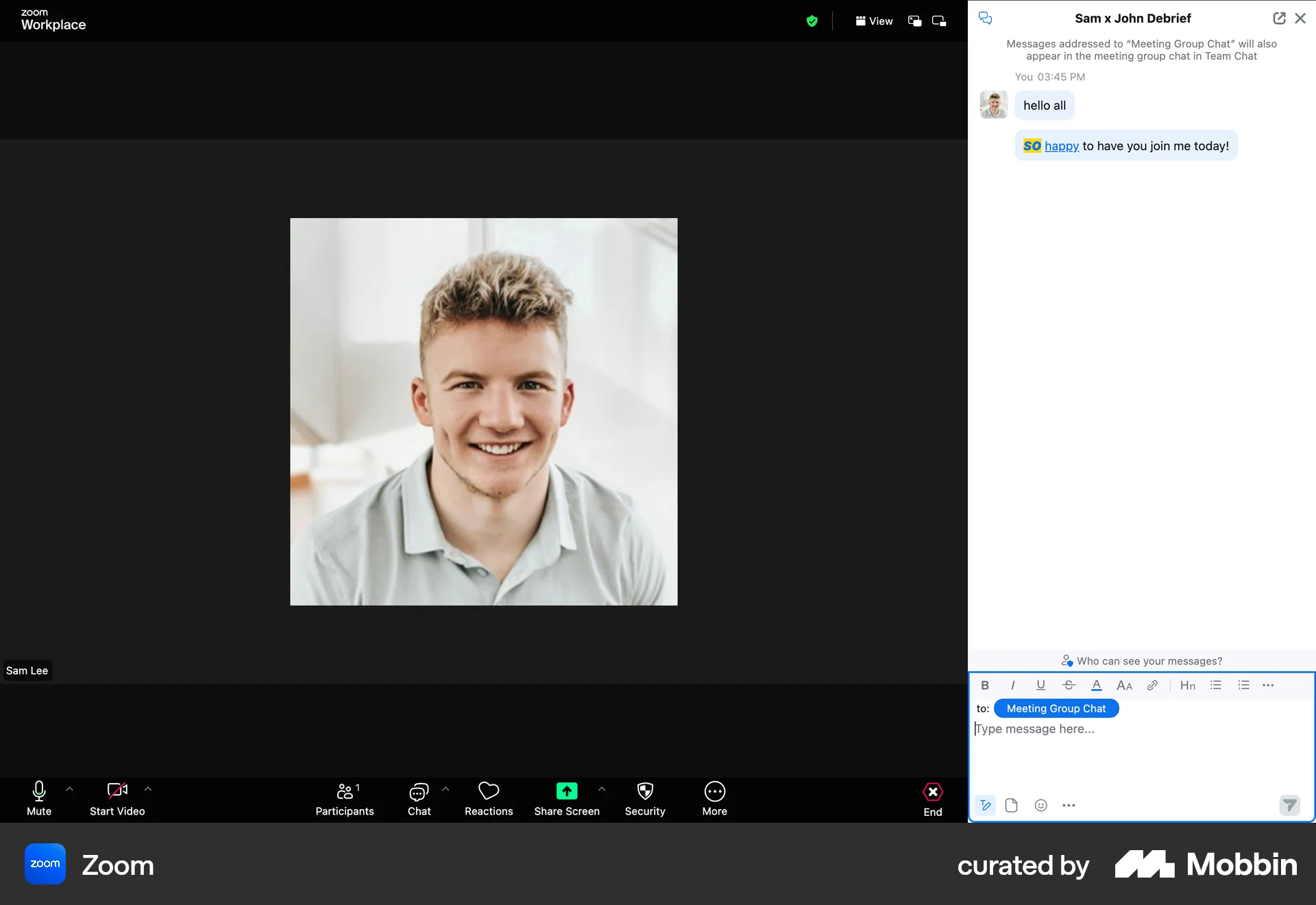
Task: Start your video camera
Action: tap(117, 799)
